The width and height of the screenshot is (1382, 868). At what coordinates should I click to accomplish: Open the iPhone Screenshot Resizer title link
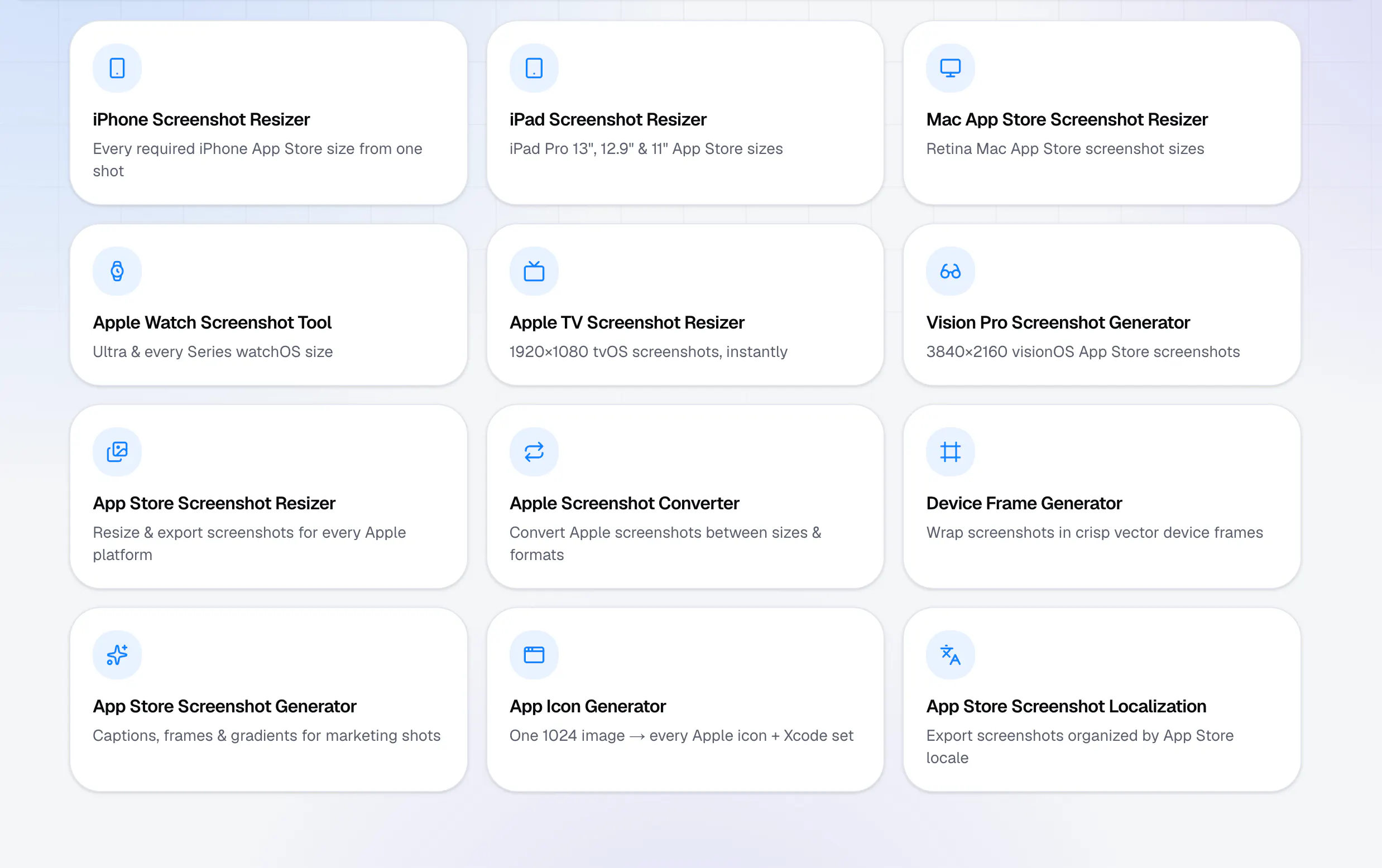(x=201, y=119)
